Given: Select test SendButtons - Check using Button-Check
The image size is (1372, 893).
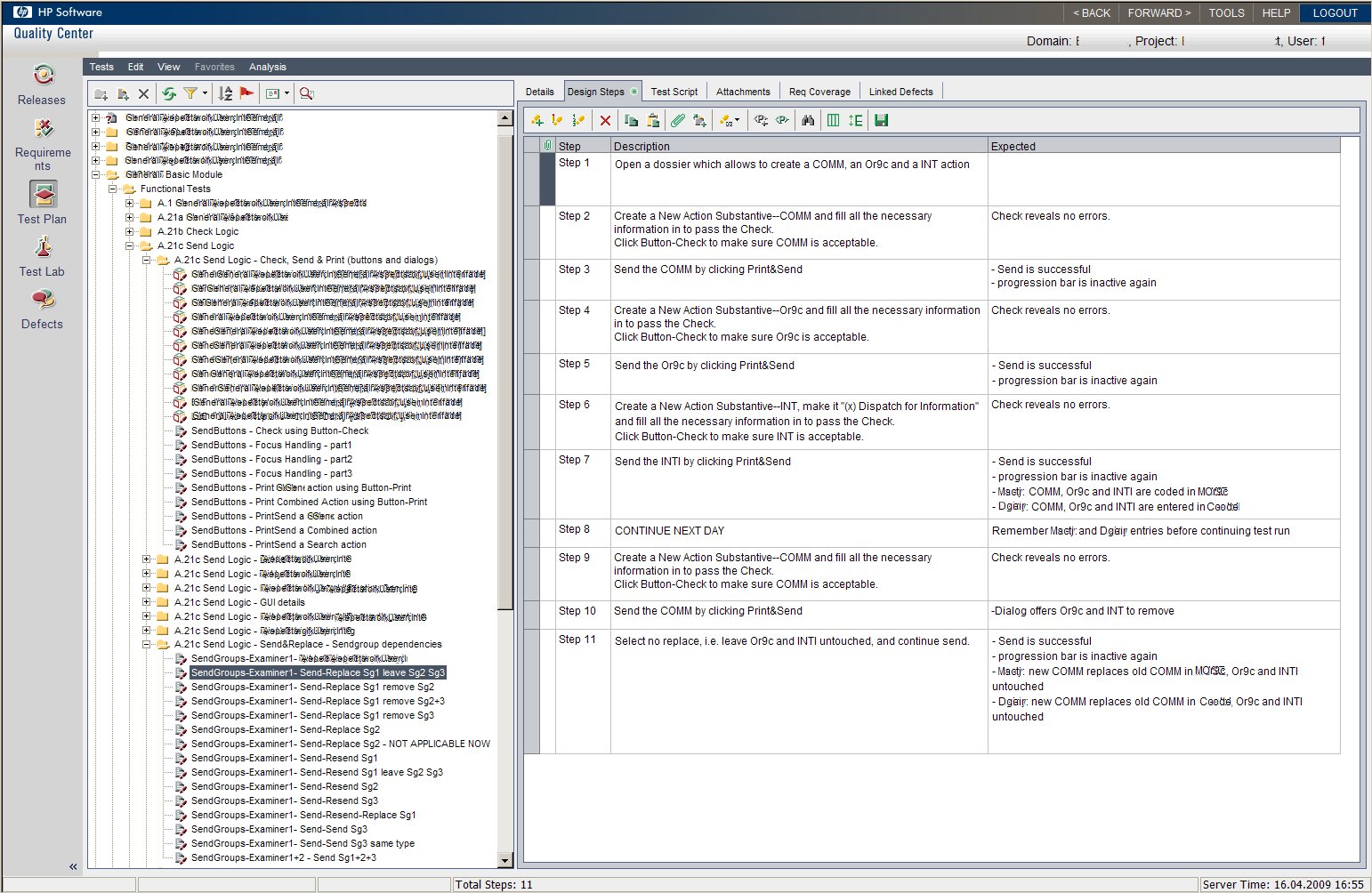Looking at the screenshot, I should (x=279, y=430).
